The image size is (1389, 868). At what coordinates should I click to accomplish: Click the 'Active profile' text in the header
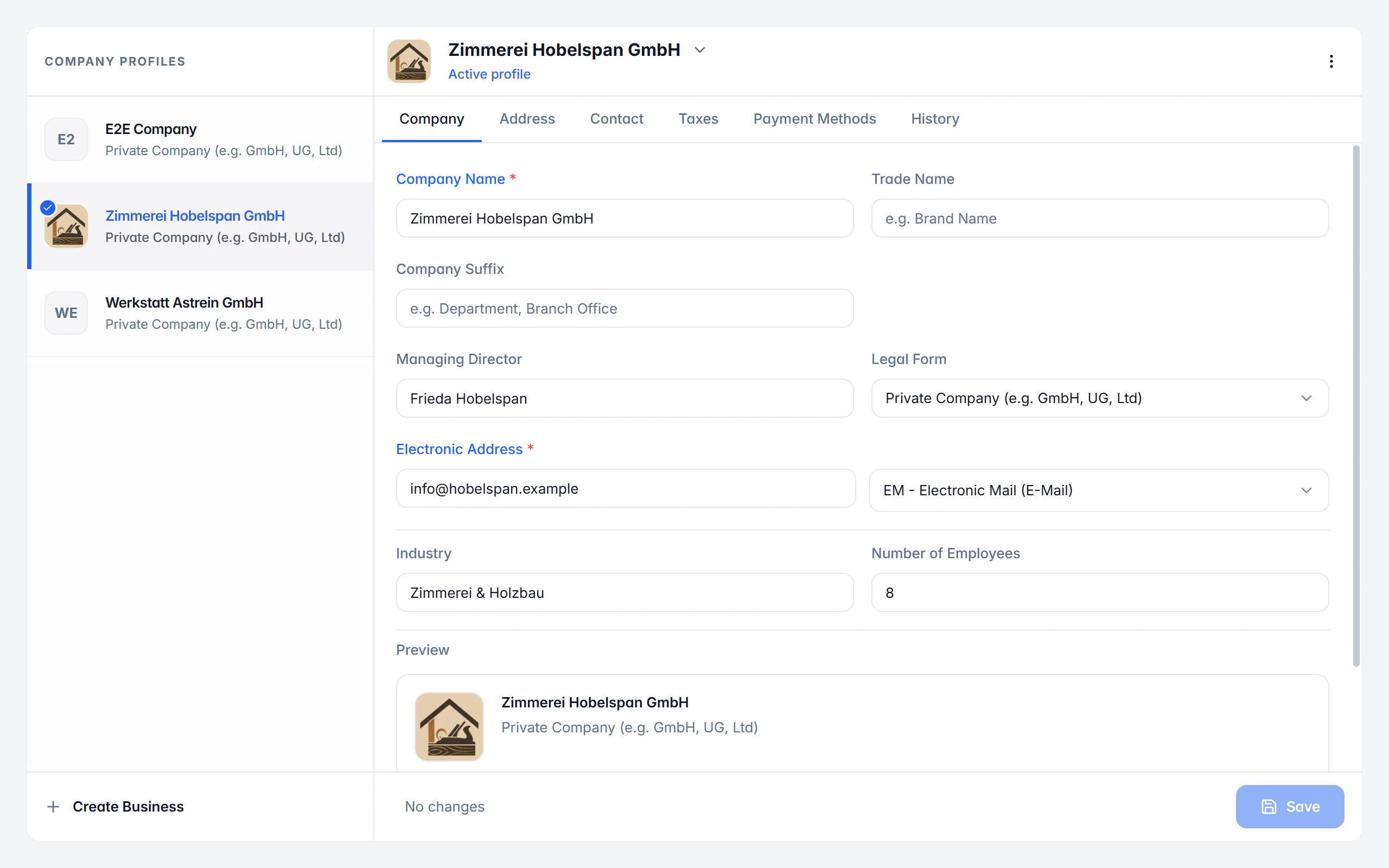489,74
